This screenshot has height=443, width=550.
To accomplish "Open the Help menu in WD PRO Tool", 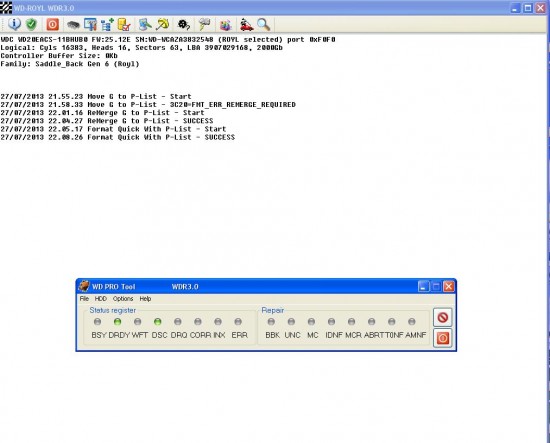I will point(145,299).
